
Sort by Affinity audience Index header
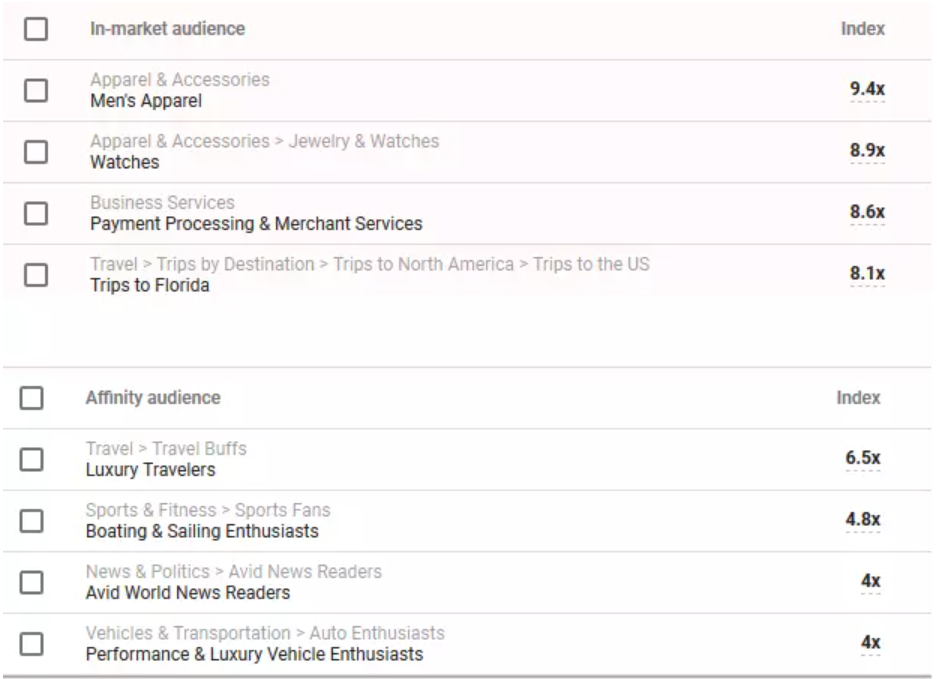pyautogui.click(x=858, y=398)
